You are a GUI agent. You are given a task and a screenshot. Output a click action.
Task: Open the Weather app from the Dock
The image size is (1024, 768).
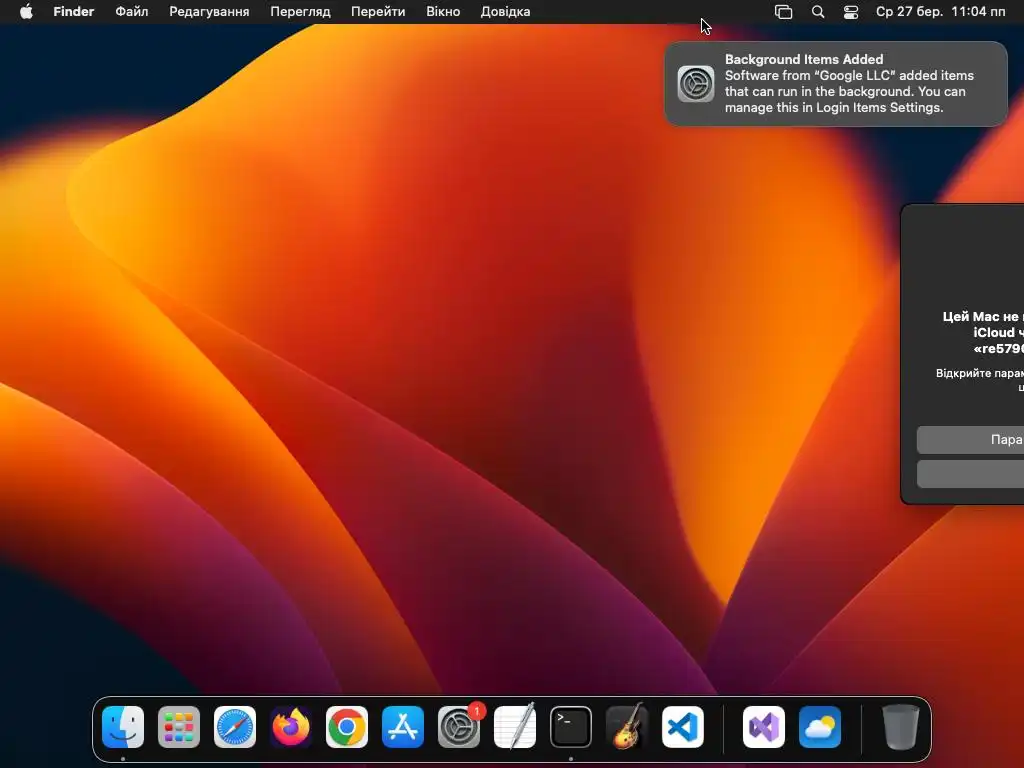tap(820, 727)
